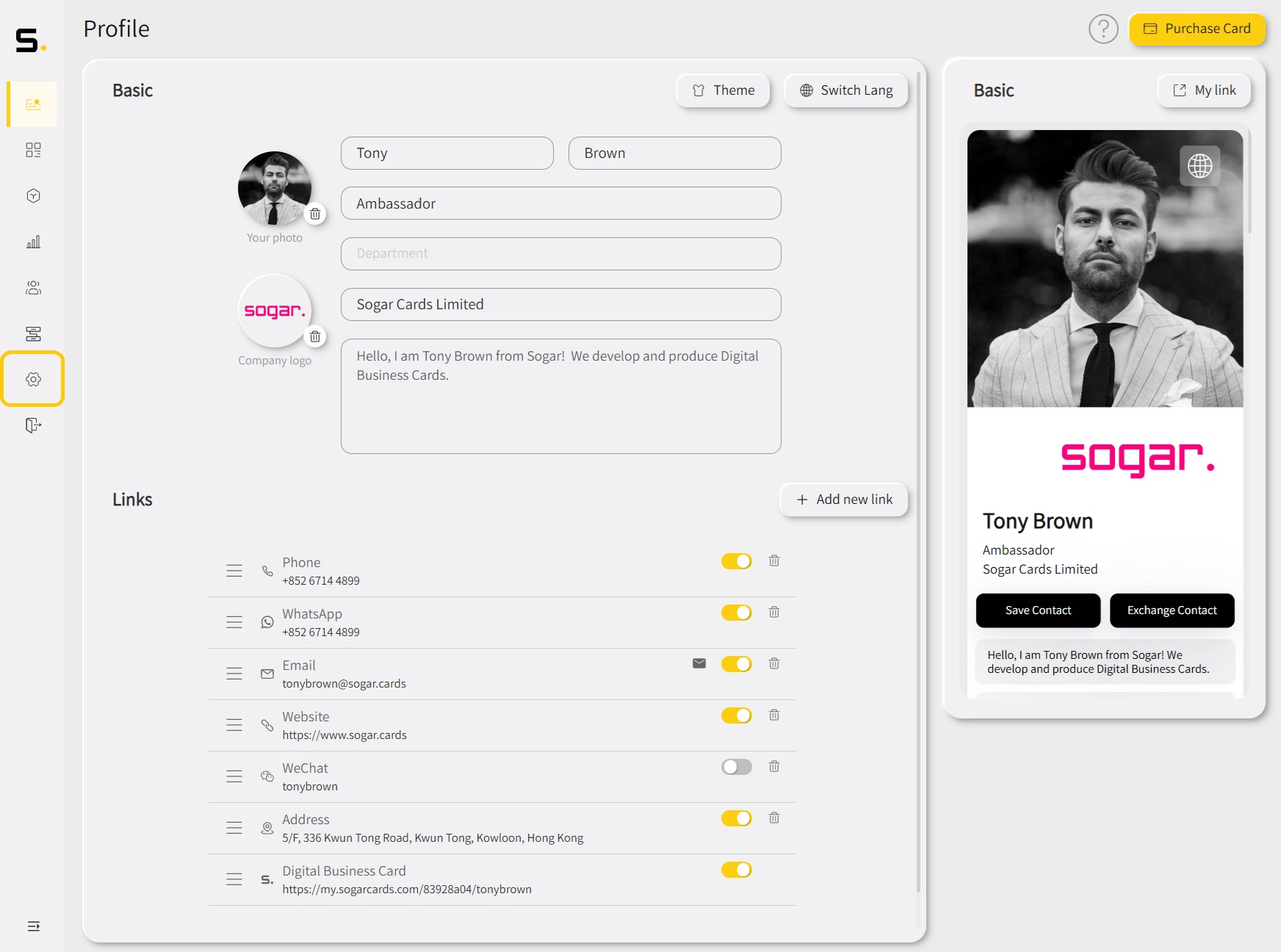Viewport: 1281px width, 952px height.
Task: Click the globe icon on the card preview photo
Action: coord(1199,165)
